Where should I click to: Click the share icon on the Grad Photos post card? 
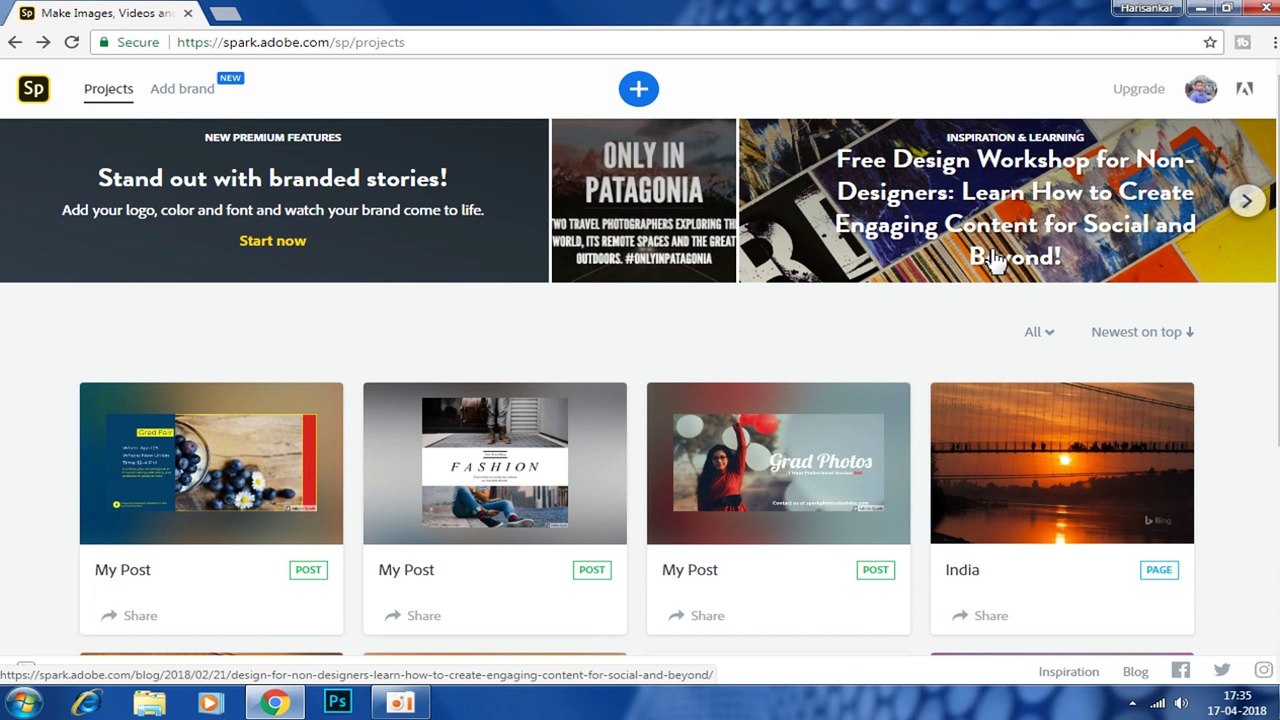[677, 616]
